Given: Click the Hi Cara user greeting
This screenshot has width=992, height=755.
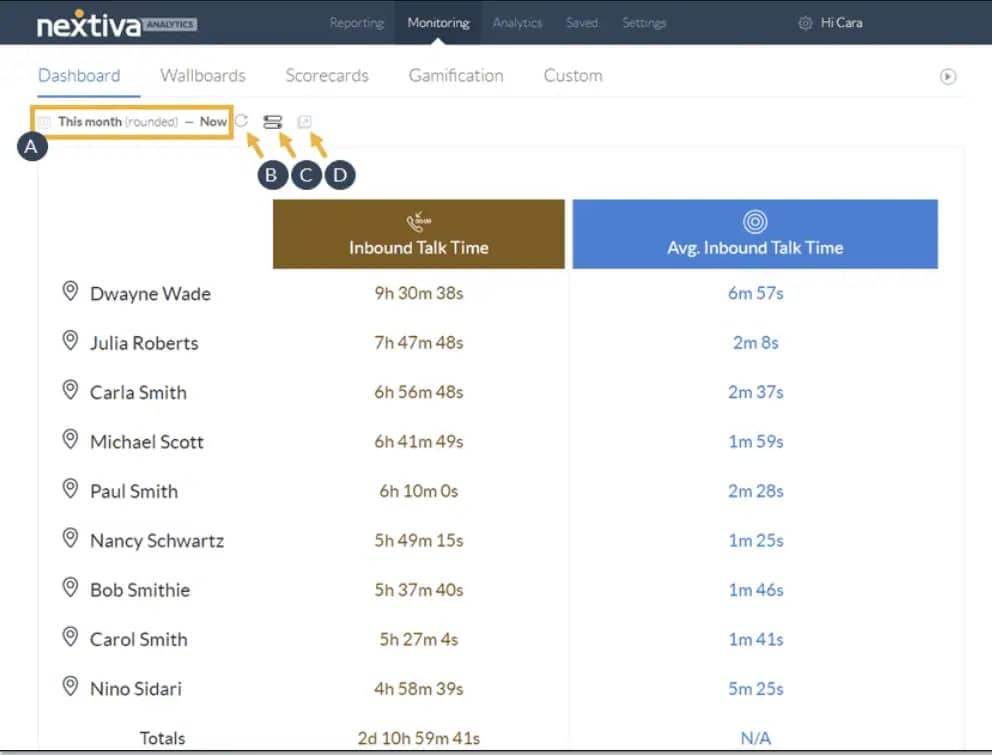Looking at the screenshot, I should click(x=841, y=23).
